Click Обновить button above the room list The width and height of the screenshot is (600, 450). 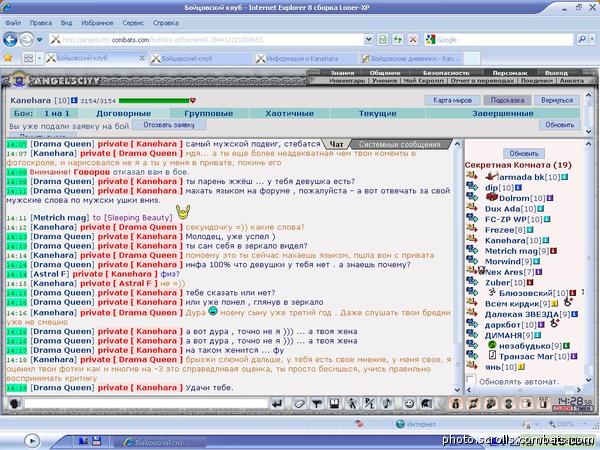(x=524, y=153)
